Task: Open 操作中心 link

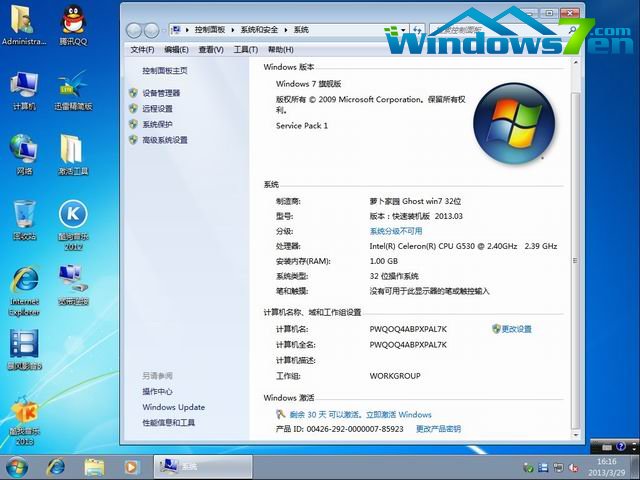Action: [x=157, y=391]
